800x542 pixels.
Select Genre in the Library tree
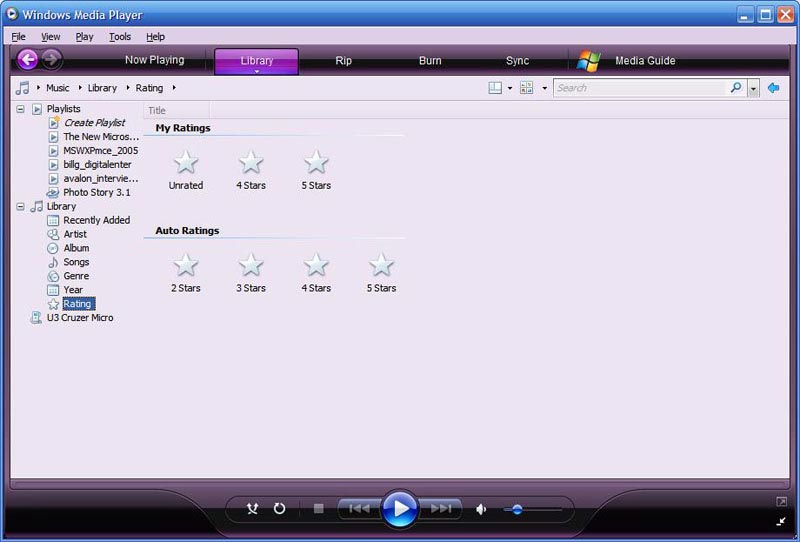pyautogui.click(x=76, y=276)
